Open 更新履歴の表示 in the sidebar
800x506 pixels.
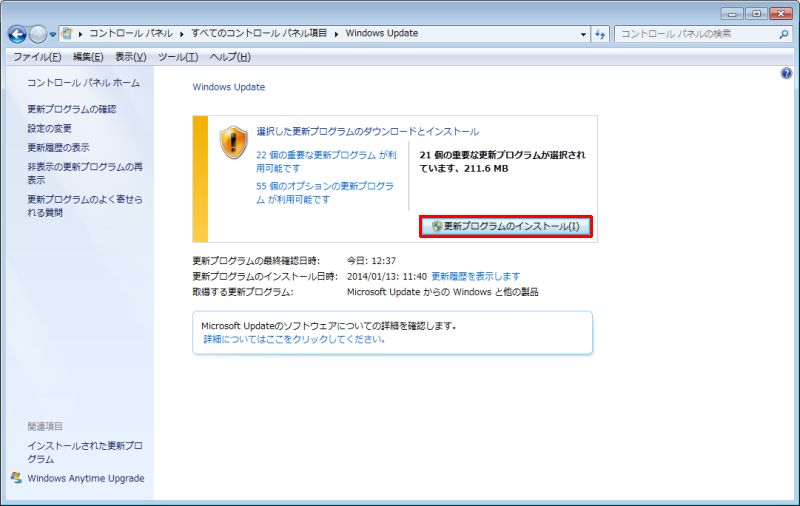point(58,147)
